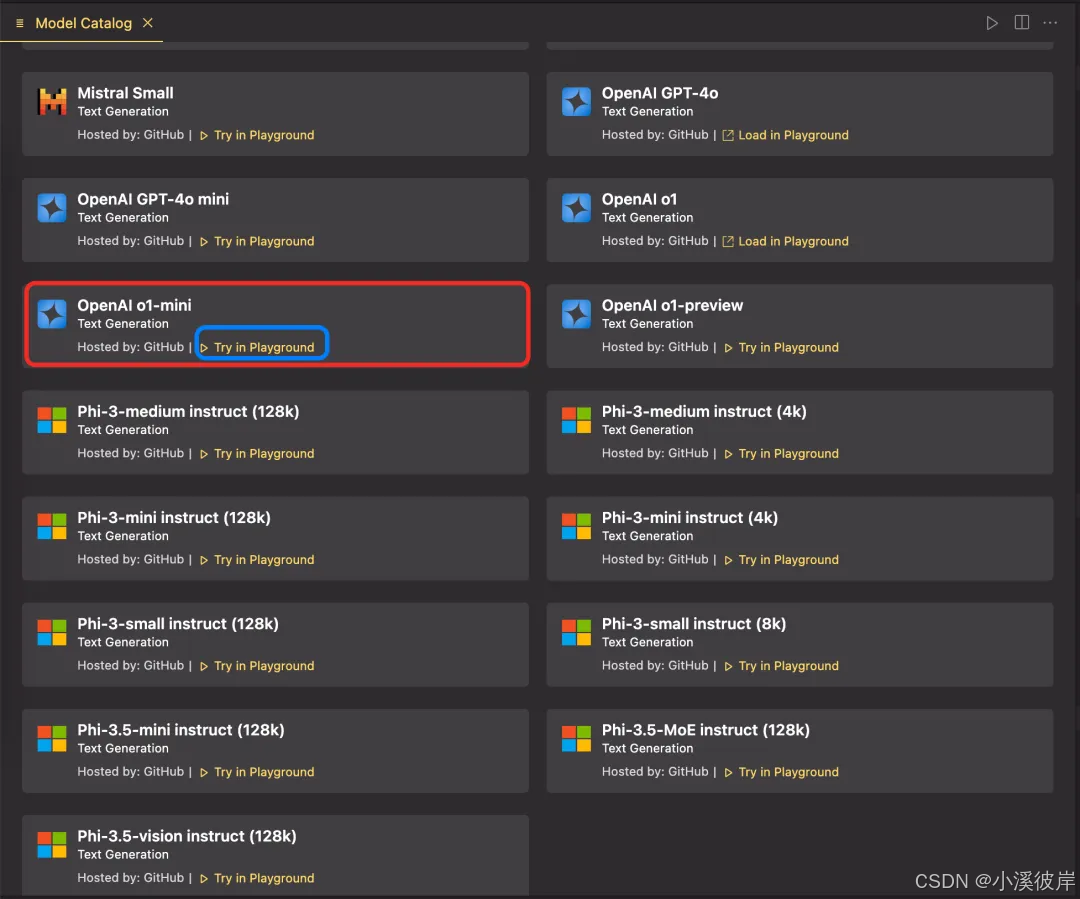1080x899 pixels.
Task: Click the OpenAI GPT-4o title text
Action: [660, 93]
